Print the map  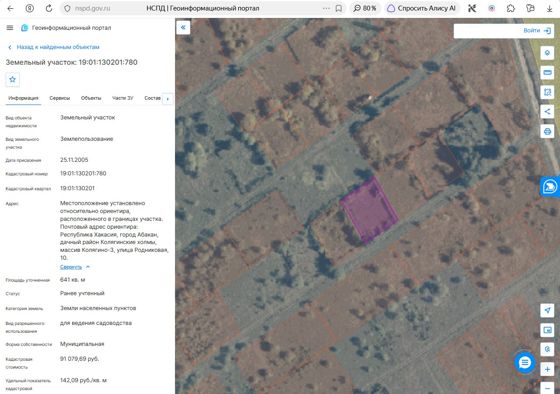click(547, 131)
